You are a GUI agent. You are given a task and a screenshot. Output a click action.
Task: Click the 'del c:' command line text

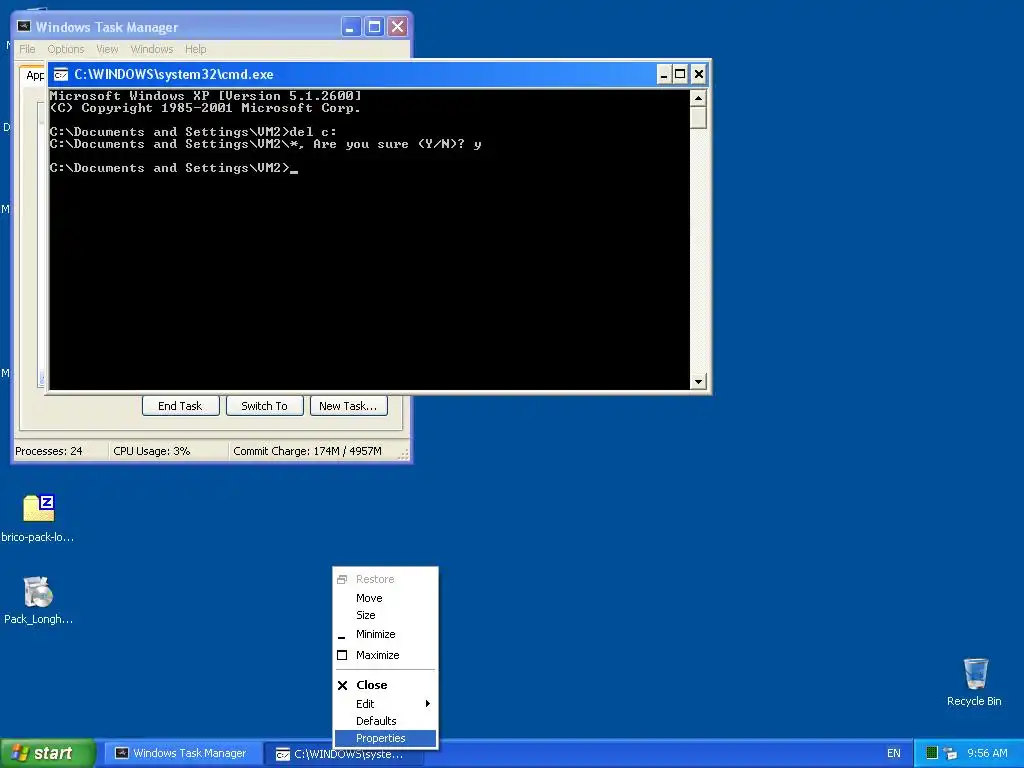(313, 132)
